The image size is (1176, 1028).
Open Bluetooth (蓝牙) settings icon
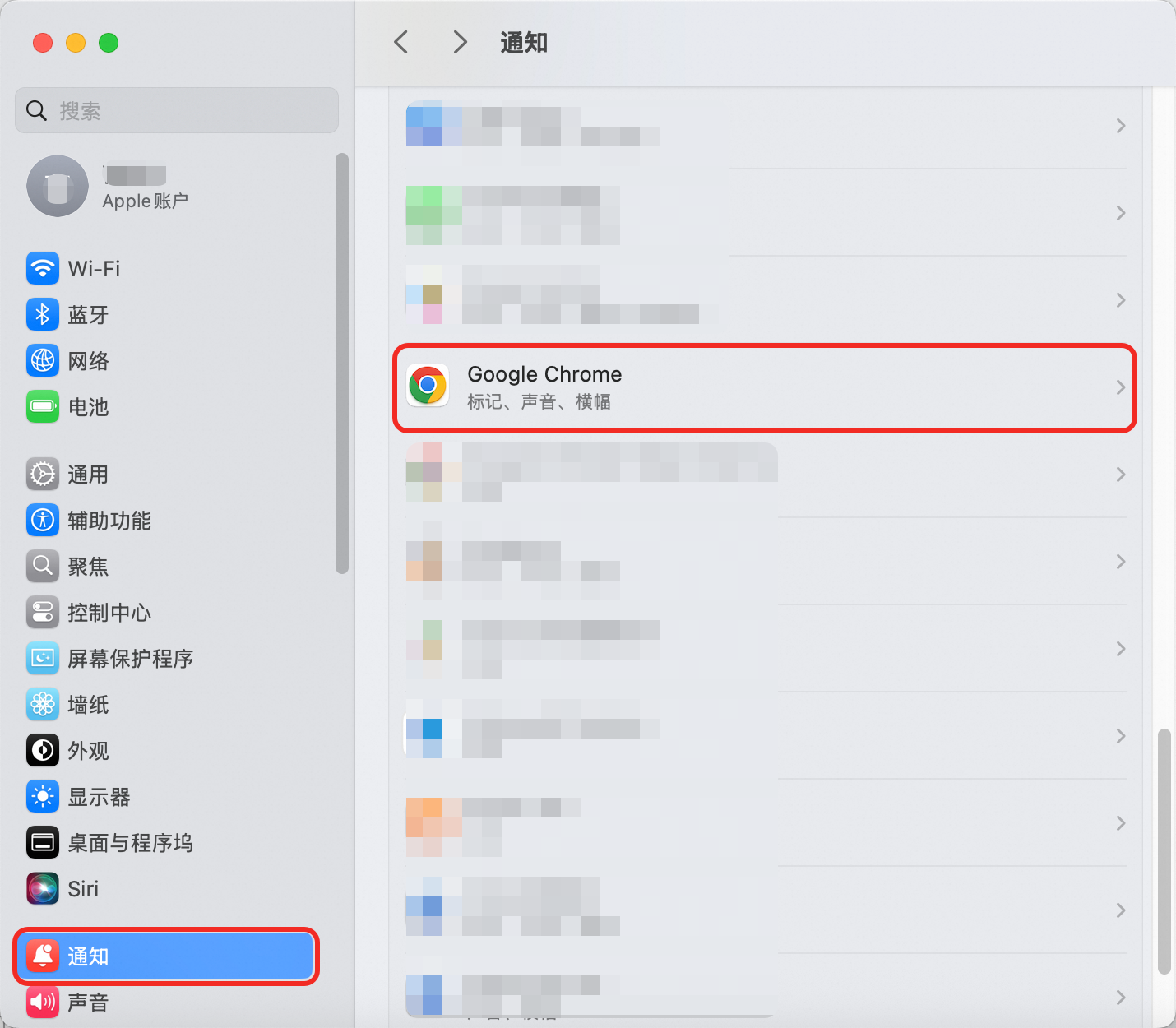tap(43, 315)
